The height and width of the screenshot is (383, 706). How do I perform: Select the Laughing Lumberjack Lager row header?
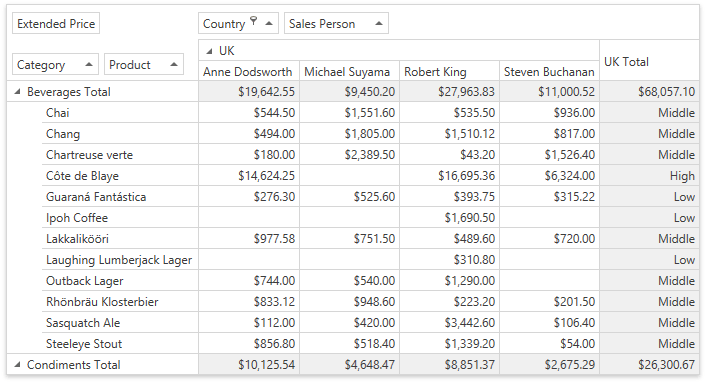tap(120, 260)
